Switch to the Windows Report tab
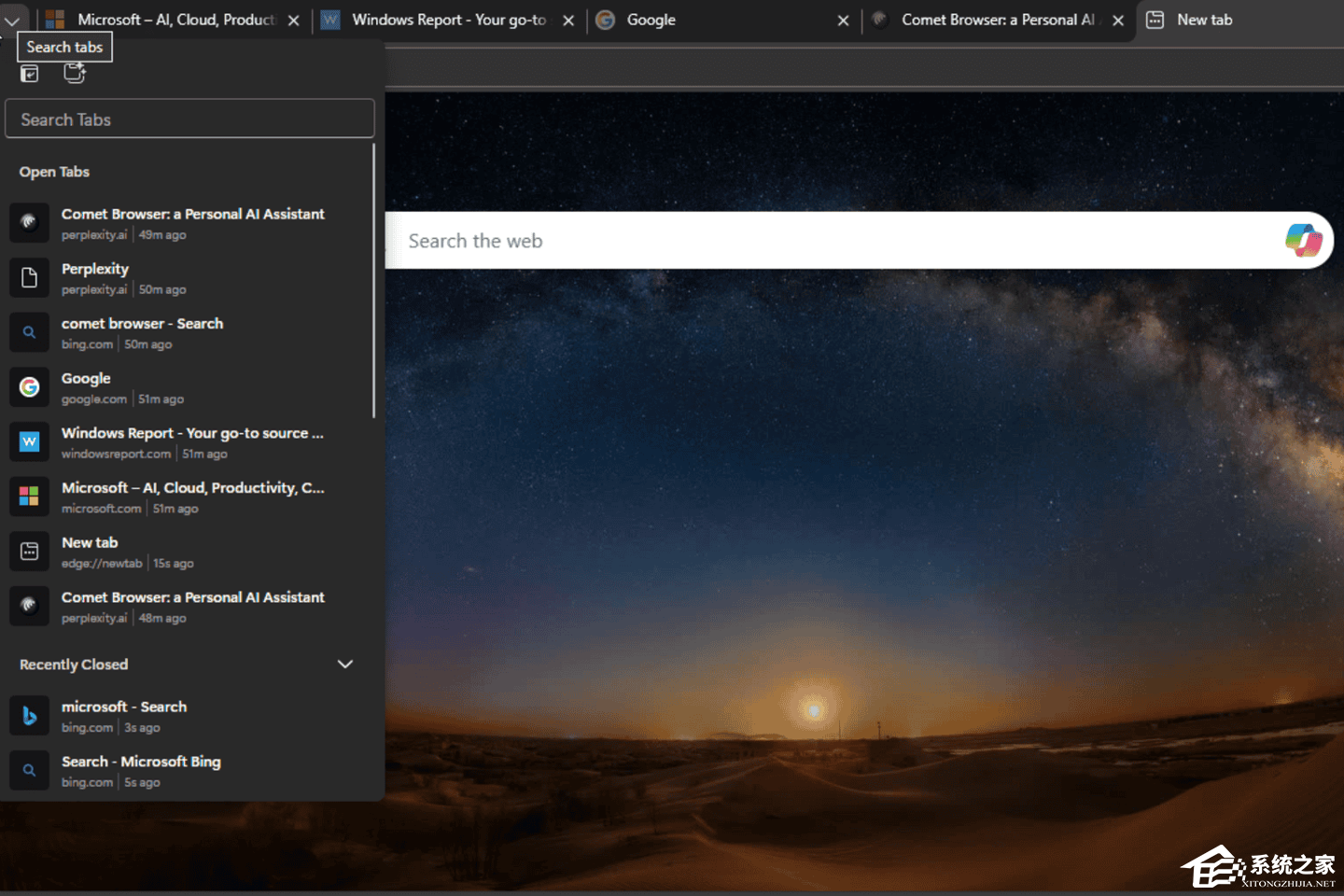Image resolution: width=1344 pixels, height=896 pixels. pyautogui.click(x=439, y=20)
